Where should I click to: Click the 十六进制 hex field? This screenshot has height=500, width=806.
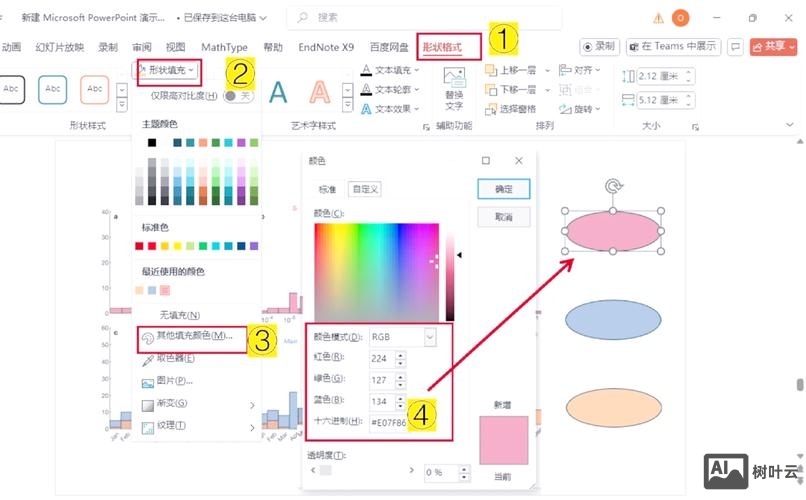[x=389, y=422]
